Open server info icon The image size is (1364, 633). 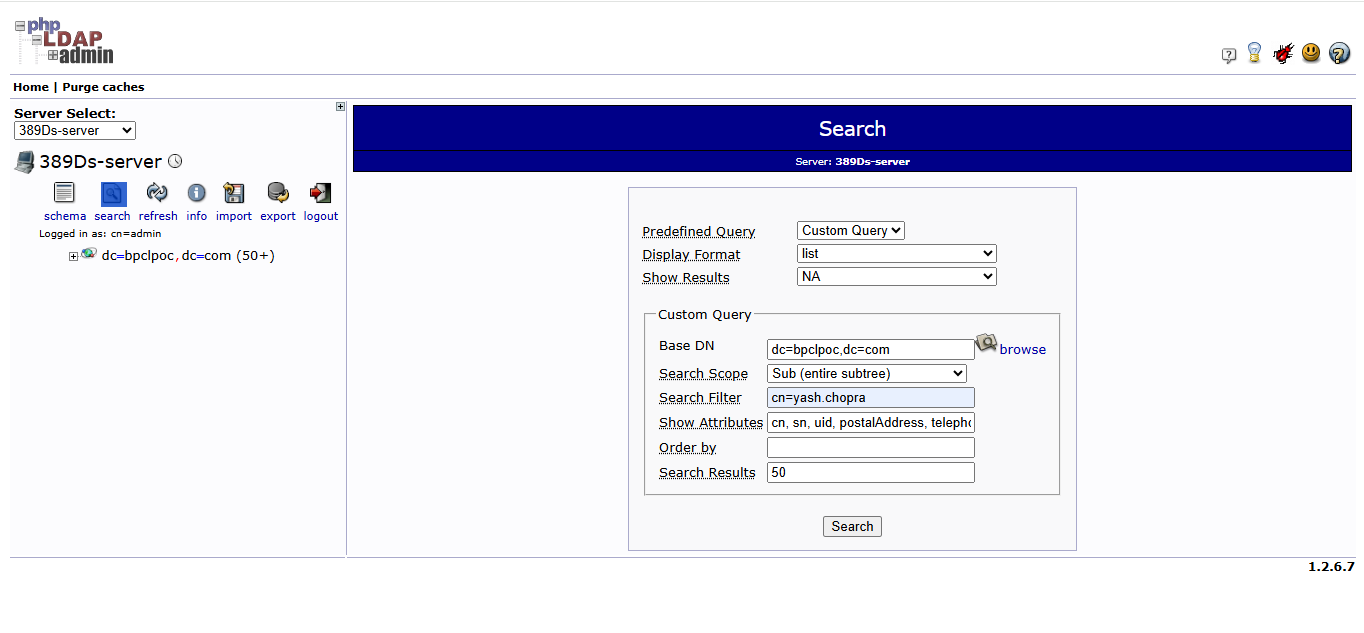click(197, 193)
